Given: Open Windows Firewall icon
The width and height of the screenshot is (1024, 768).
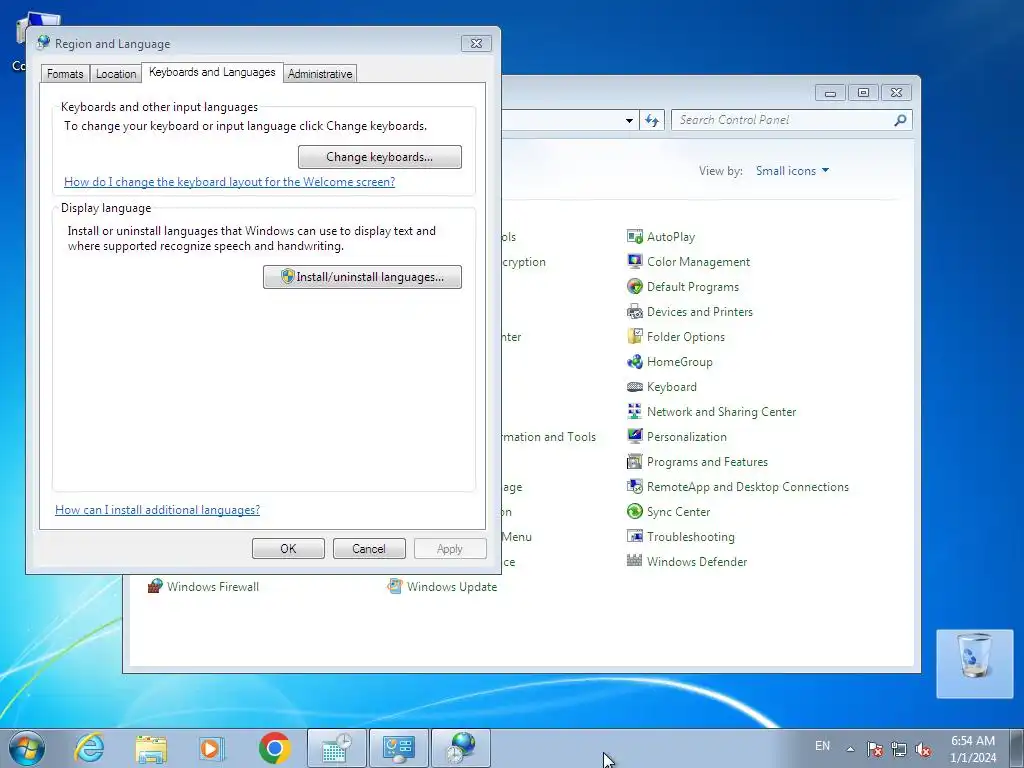Looking at the screenshot, I should [155, 586].
